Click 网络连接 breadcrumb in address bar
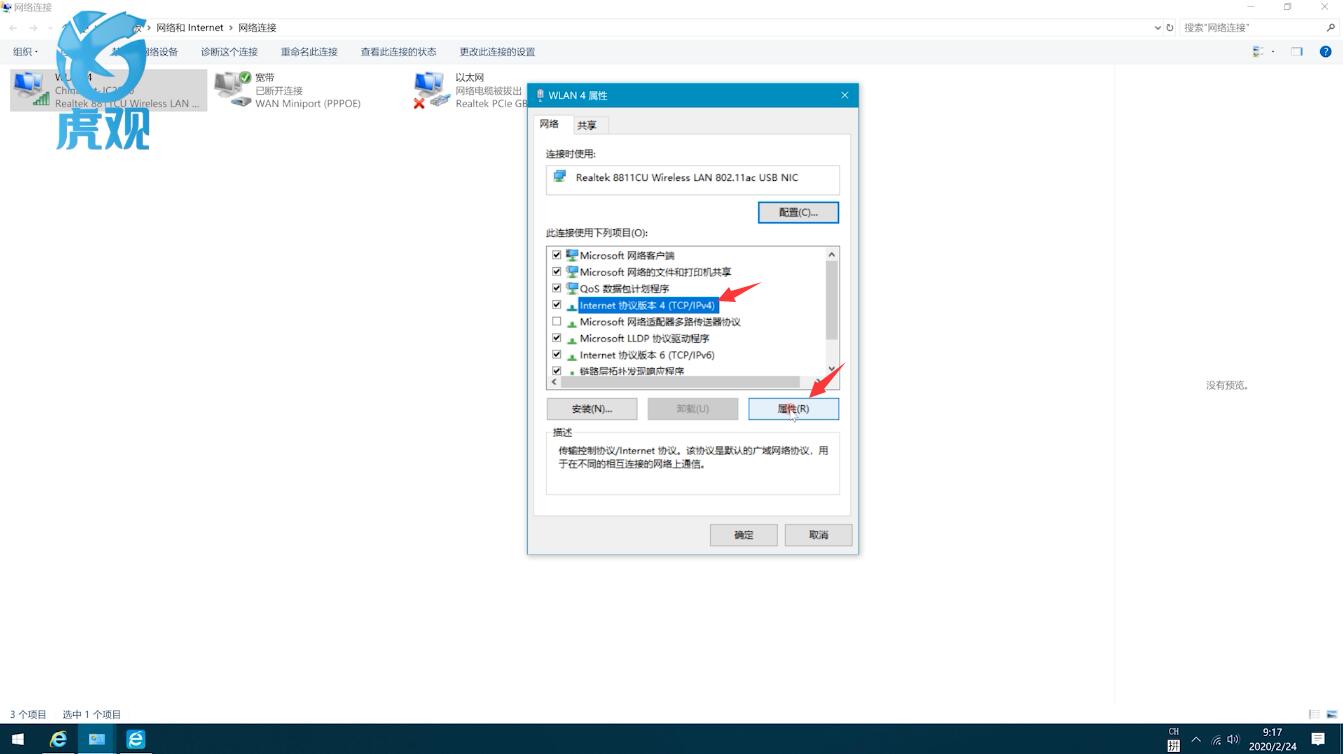This screenshot has width=1343, height=754. [x=257, y=28]
